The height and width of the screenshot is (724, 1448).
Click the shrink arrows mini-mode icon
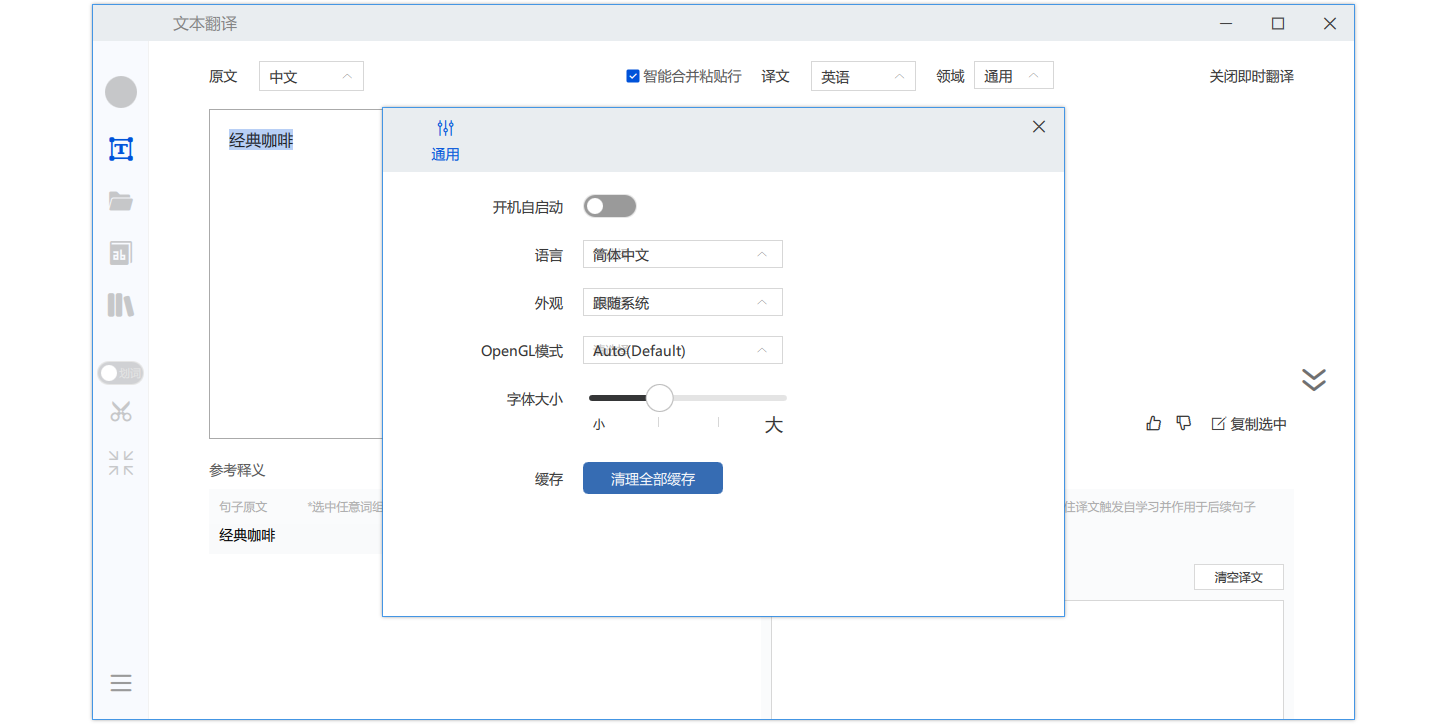click(121, 463)
